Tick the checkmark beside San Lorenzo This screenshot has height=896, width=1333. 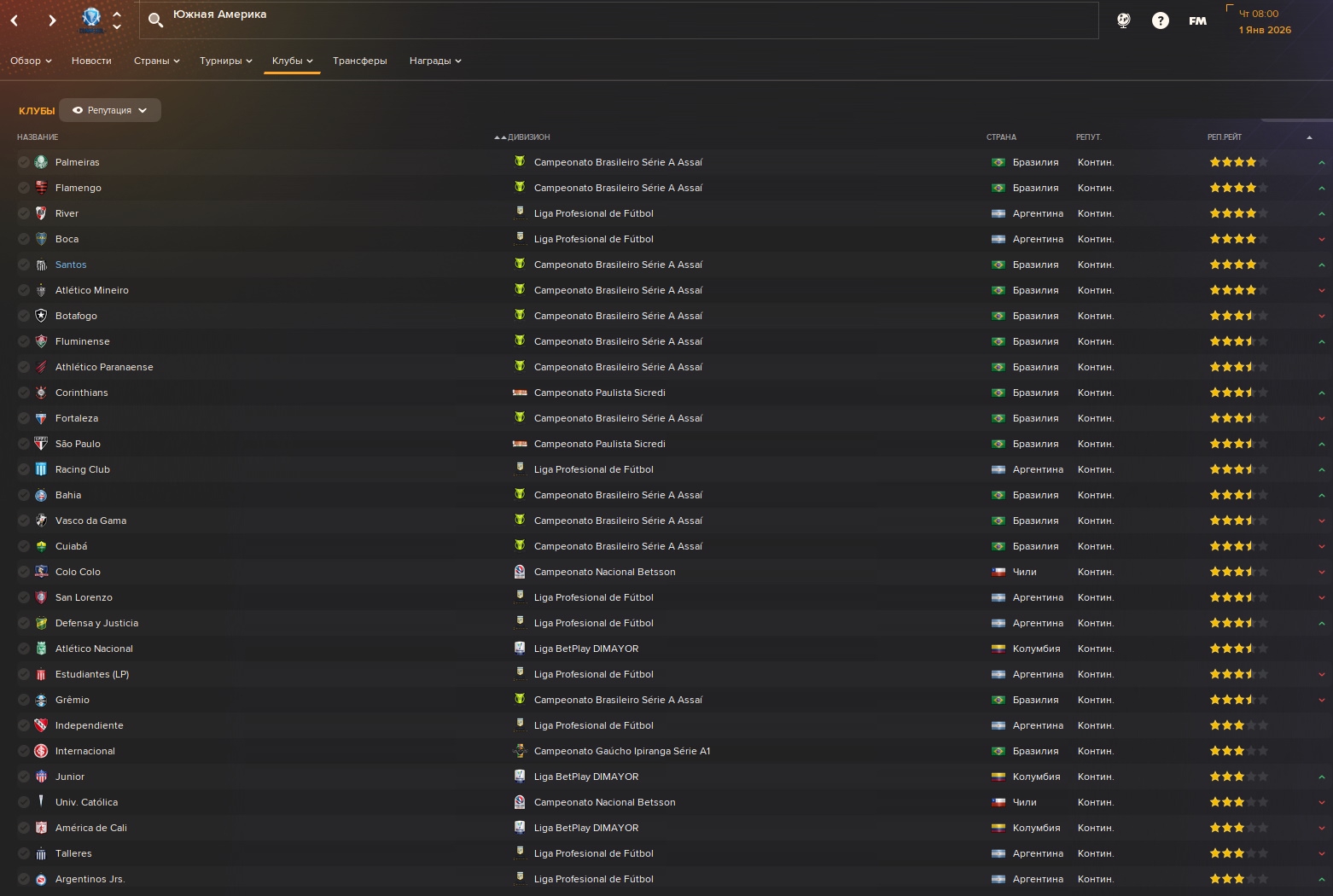(24, 597)
